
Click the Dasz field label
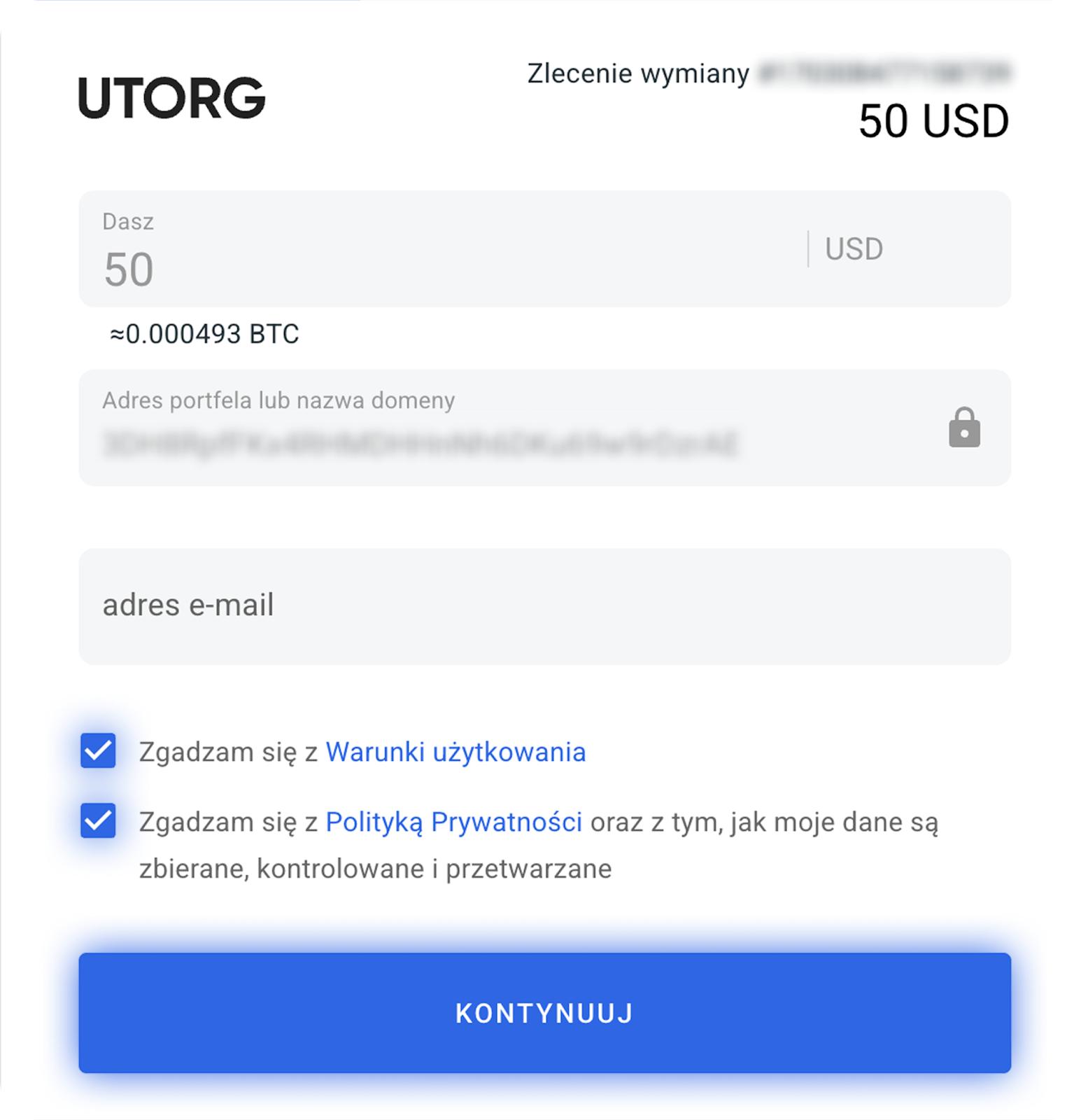click(x=128, y=221)
